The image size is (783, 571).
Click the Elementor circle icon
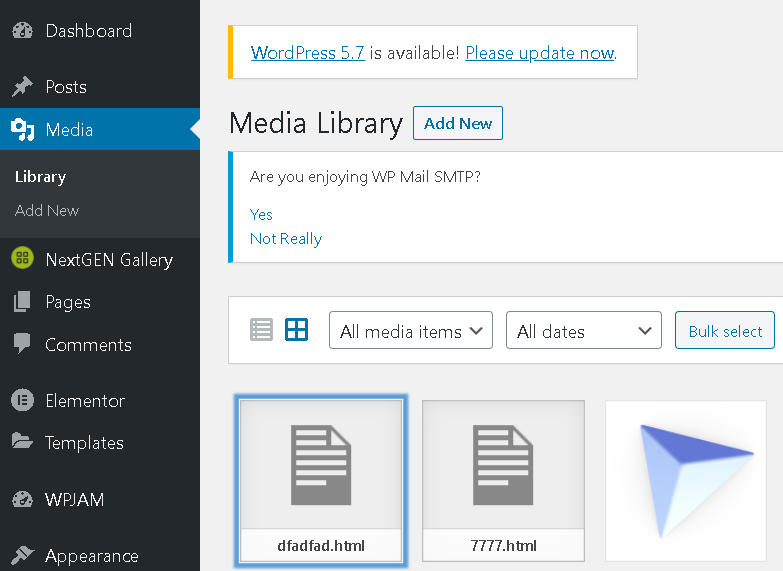coord(22,400)
